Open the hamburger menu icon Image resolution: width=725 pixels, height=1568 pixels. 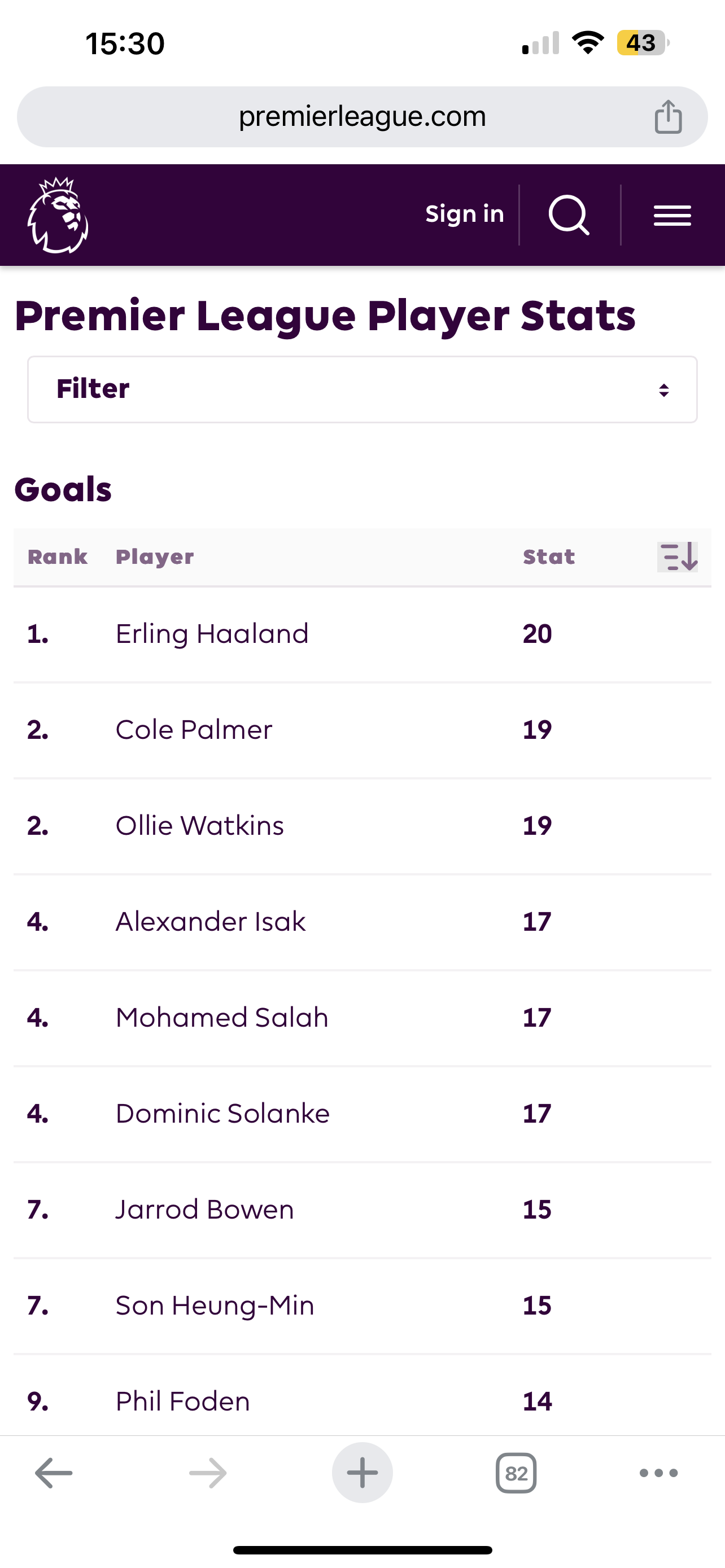pos(672,216)
